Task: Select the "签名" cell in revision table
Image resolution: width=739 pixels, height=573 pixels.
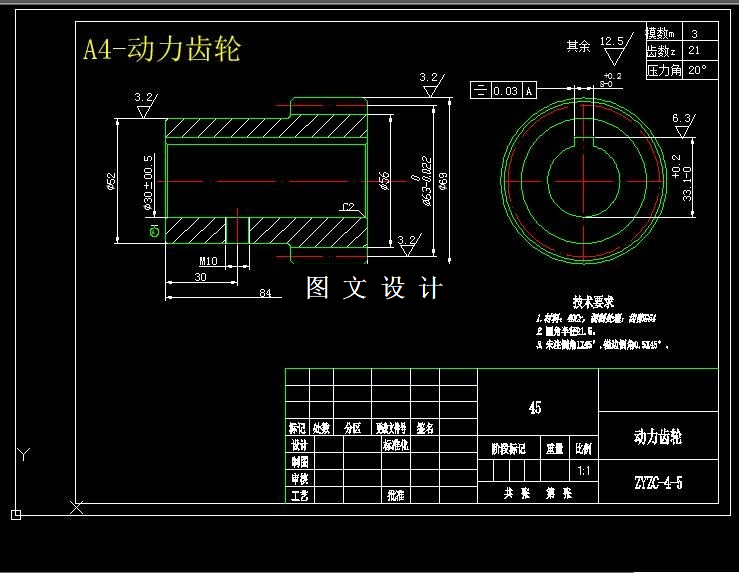Action: [x=425, y=428]
